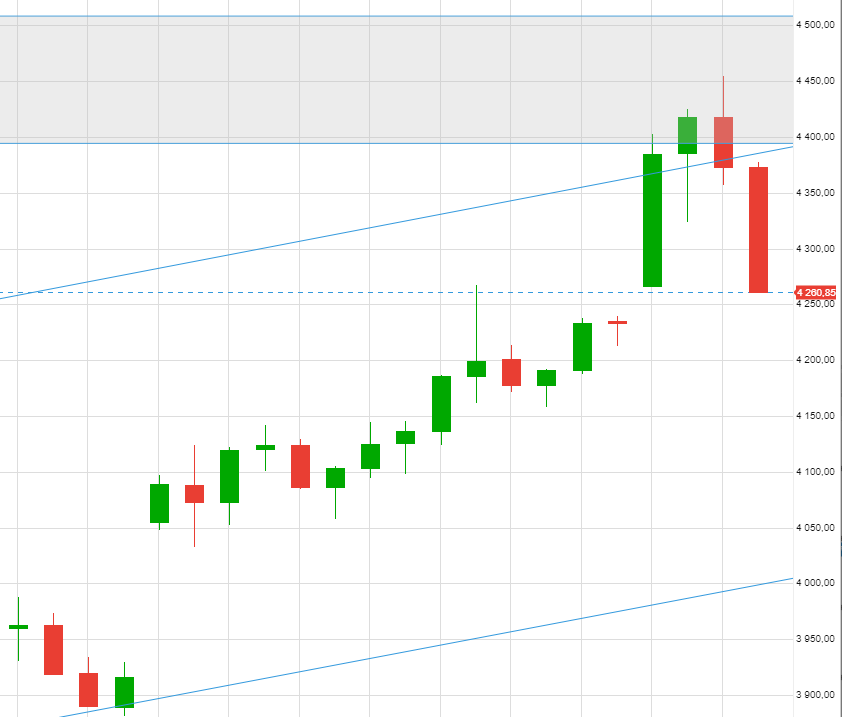This screenshot has width=842, height=717.
Task: Click the 4 200,00 price axis label
Action: [818, 360]
